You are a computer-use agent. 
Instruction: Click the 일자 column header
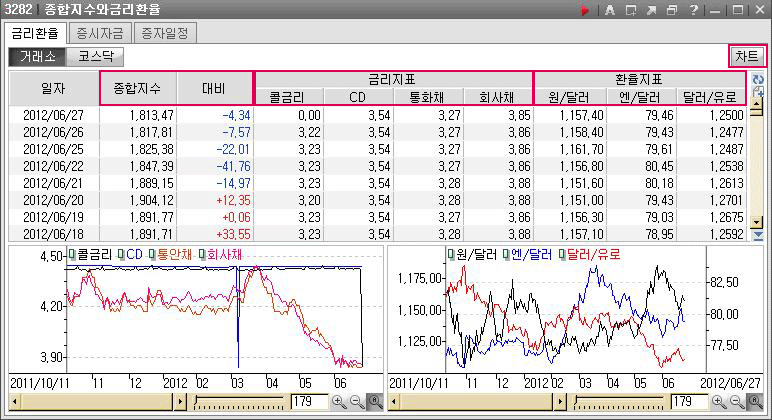click(54, 88)
